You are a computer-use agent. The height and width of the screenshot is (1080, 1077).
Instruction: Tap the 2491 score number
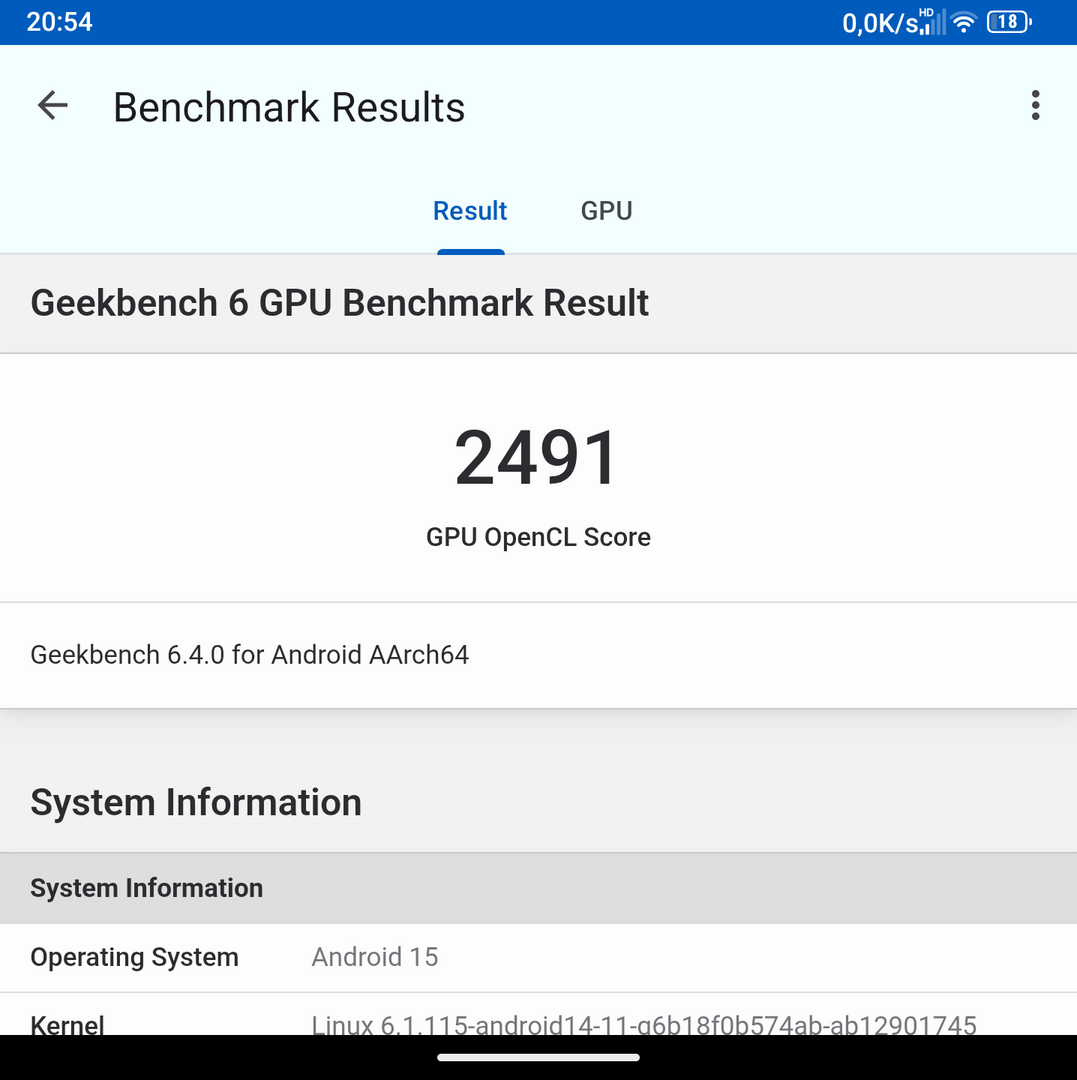pyautogui.click(x=538, y=458)
